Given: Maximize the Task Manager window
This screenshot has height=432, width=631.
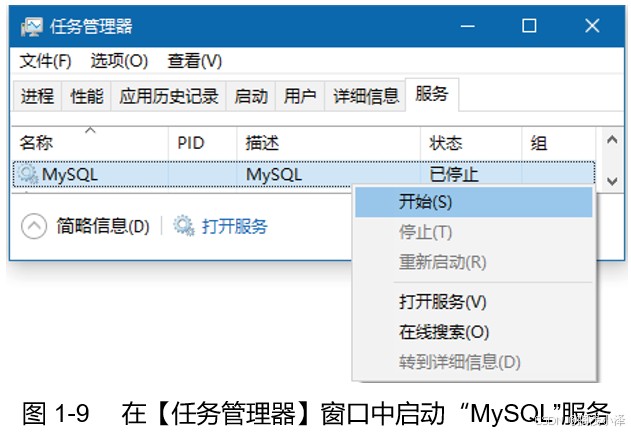Looking at the screenshot, I should point(529,26).
